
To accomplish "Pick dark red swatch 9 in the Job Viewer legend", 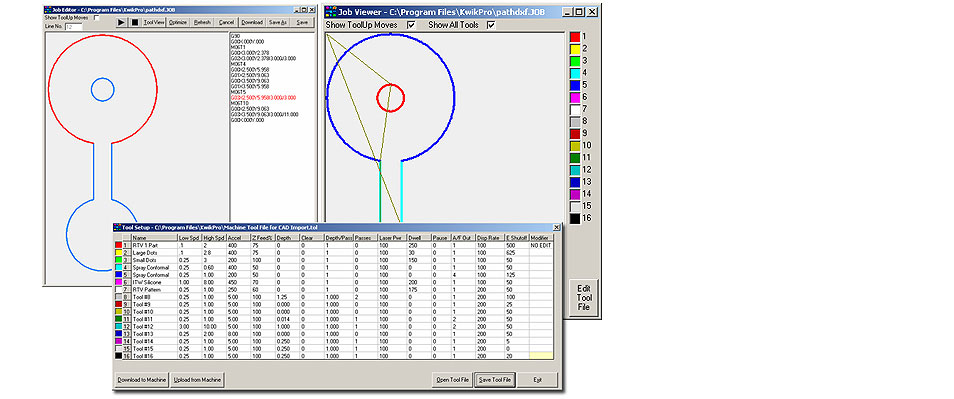I will pos(574,133).
